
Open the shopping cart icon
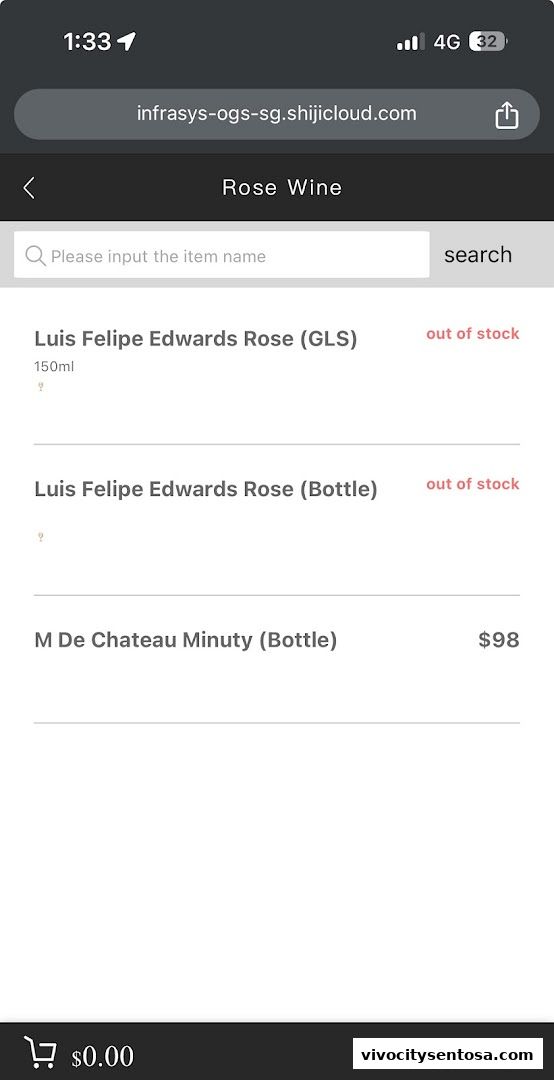[x=40, y=1052]
